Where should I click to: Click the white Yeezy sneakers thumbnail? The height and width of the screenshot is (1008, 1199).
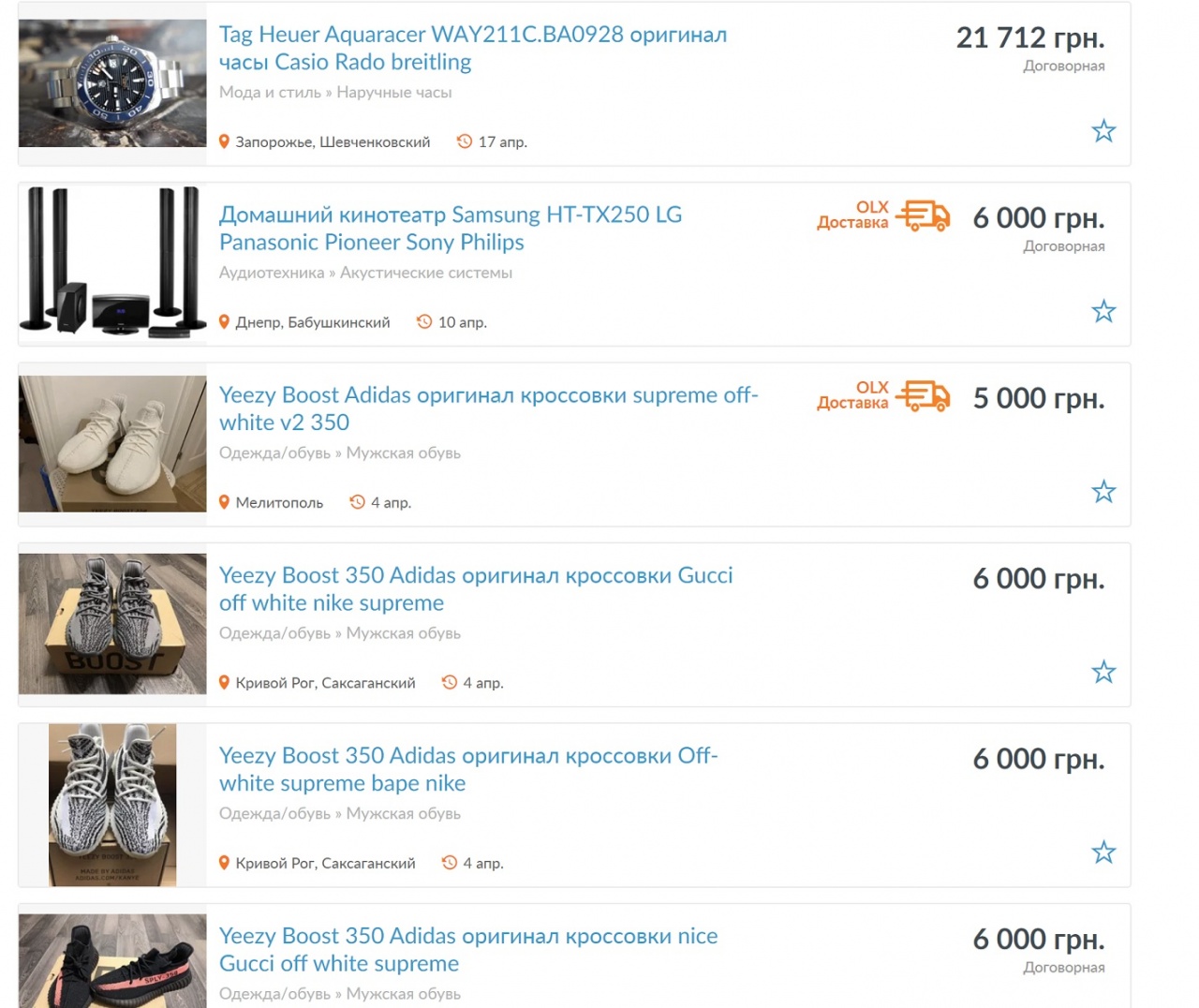[x=112, y=444]
